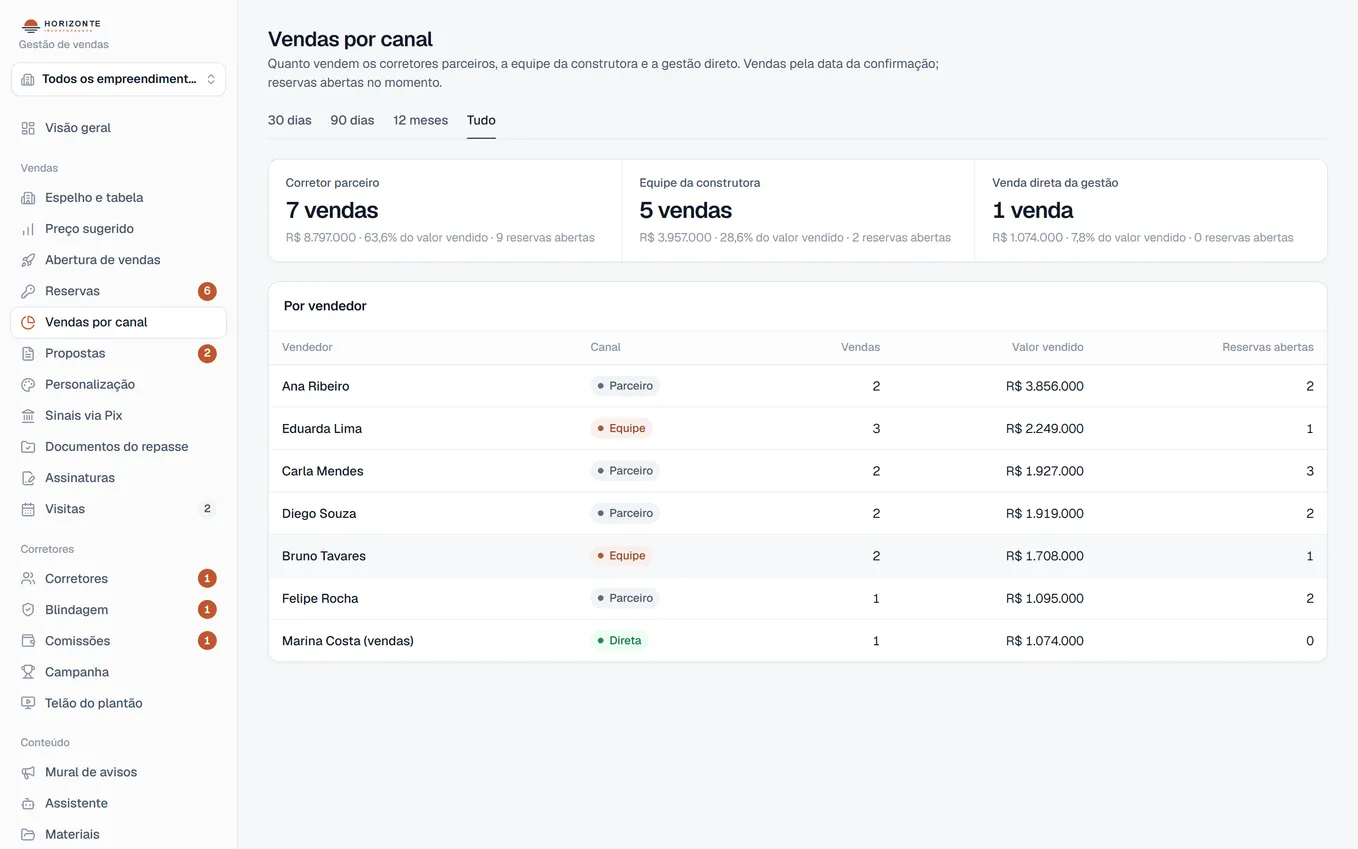Click the Horizonte logo
1358x849 pixels.
[61, 25]
